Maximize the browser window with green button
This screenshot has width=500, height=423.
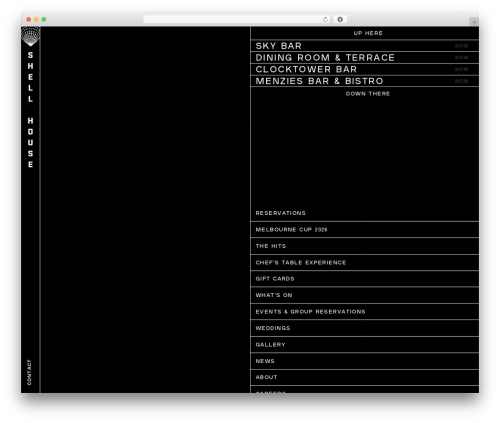pos(44,20)
